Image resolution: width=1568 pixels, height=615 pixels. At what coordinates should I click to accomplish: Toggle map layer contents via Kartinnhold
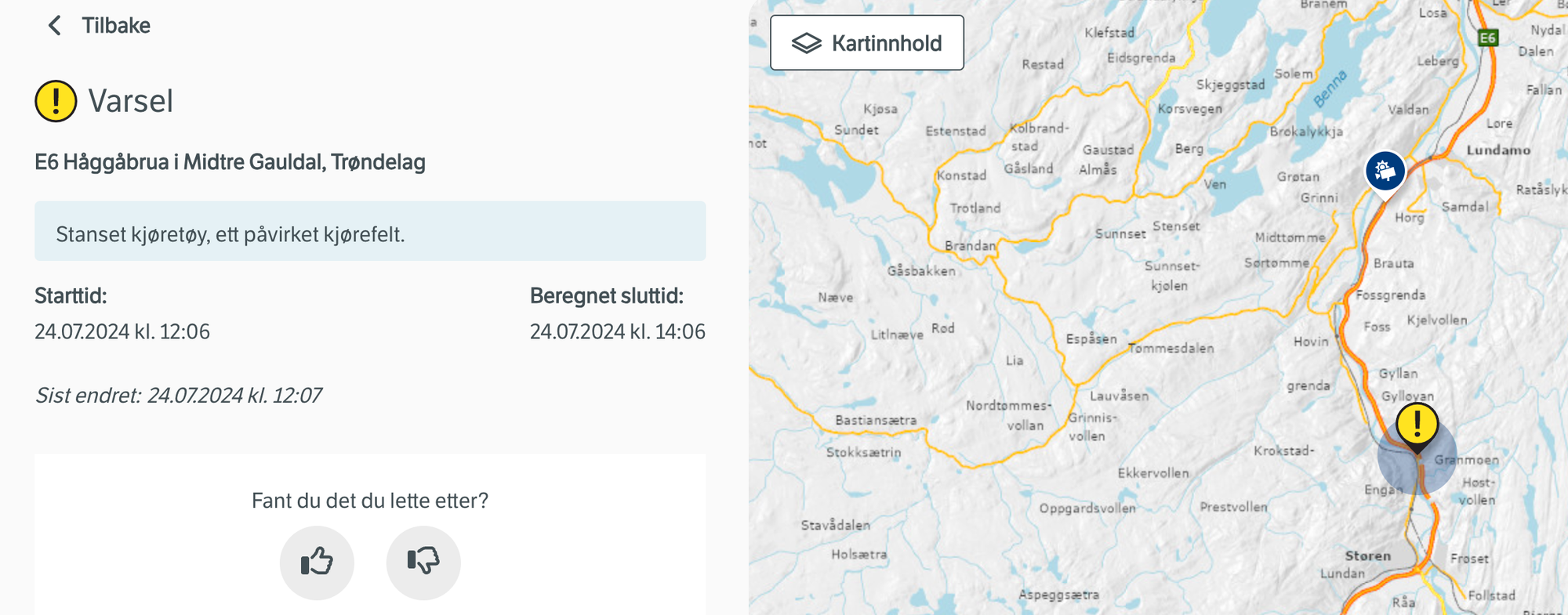pyautogui.click(x=866, y=42)
